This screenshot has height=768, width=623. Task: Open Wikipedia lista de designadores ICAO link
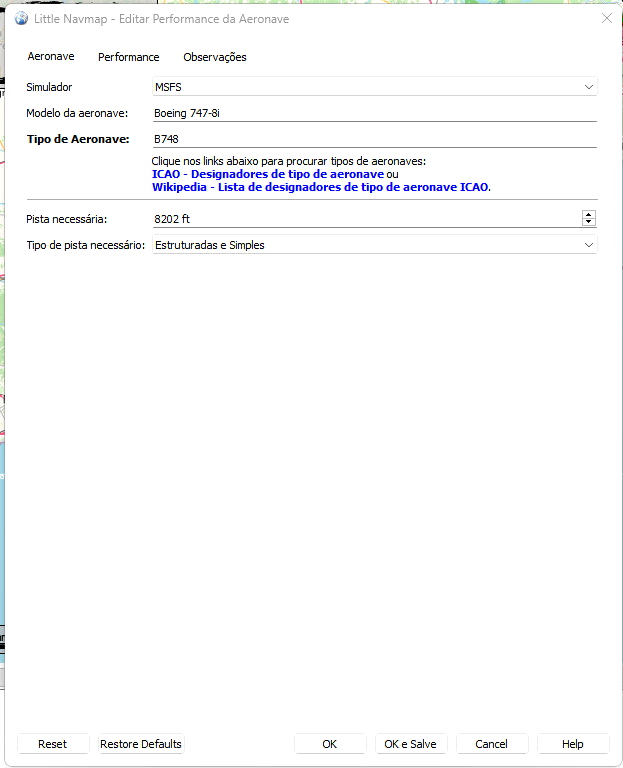pyautogui.click(x=320, y=187)
